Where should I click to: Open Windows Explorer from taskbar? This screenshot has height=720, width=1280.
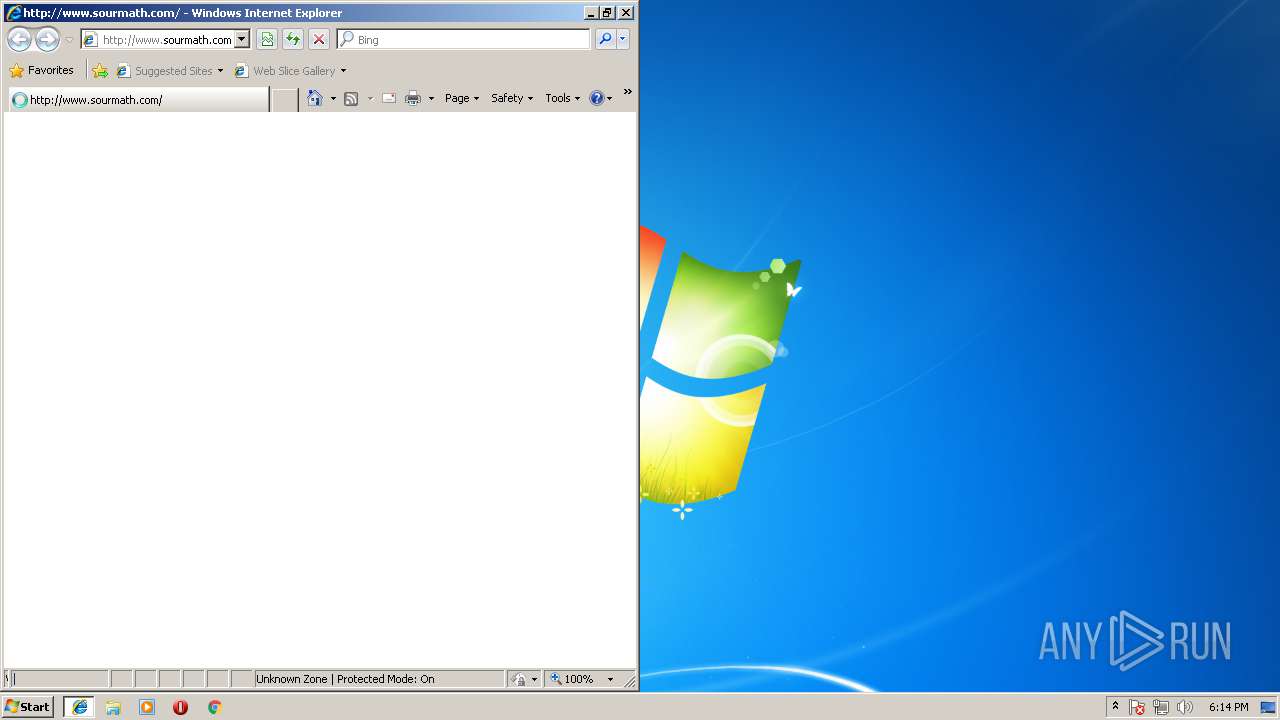pos(113,707)
